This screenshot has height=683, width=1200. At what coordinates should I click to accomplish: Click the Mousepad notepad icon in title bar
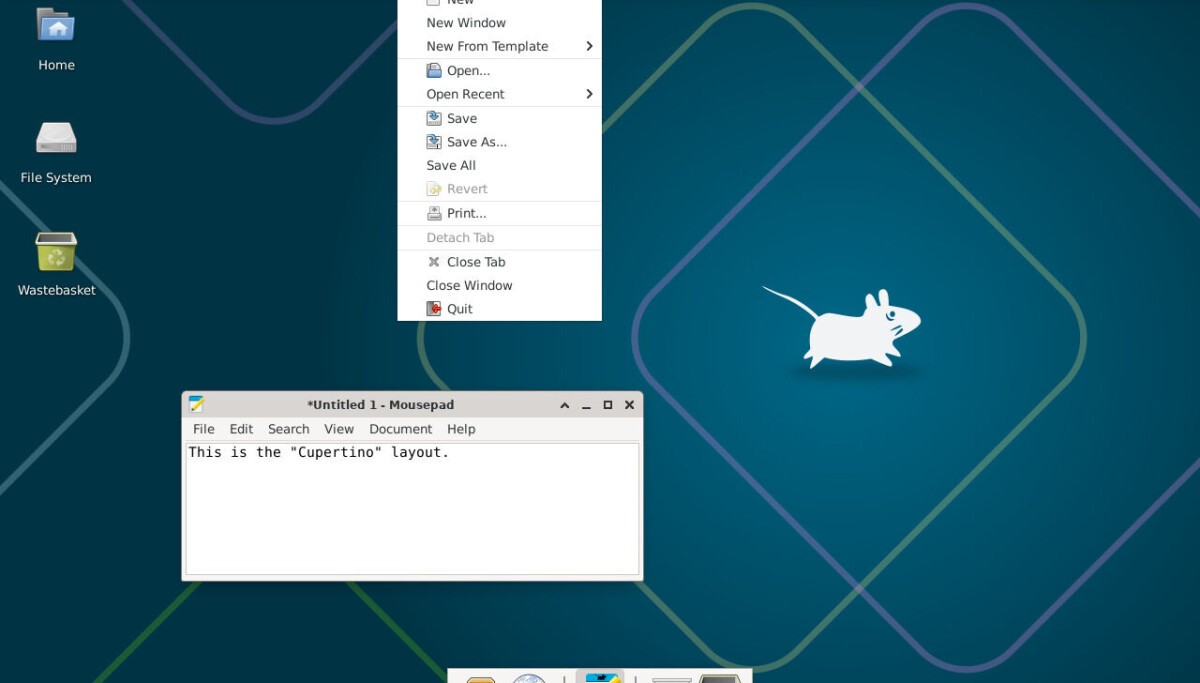tap(196, 404)
